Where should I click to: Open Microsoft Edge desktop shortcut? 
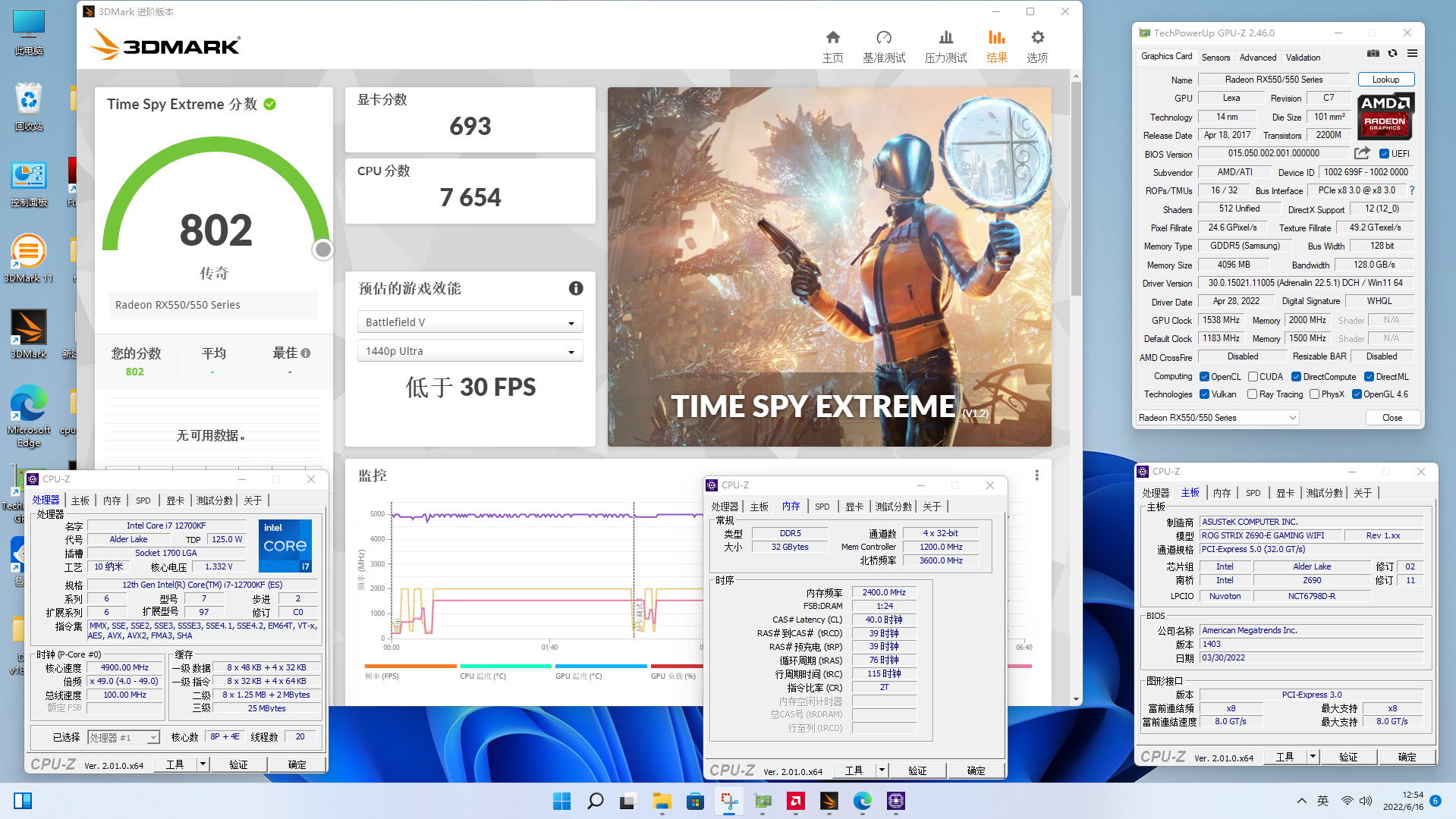tap(29, 416)
